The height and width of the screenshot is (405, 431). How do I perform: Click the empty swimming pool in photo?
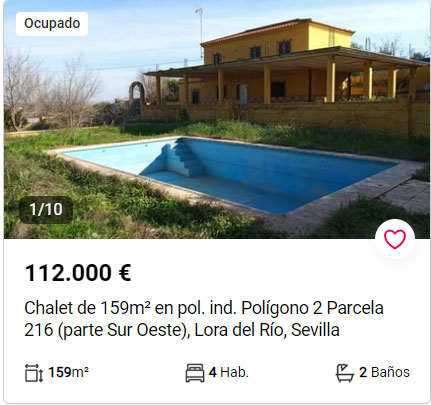(230, 174)
